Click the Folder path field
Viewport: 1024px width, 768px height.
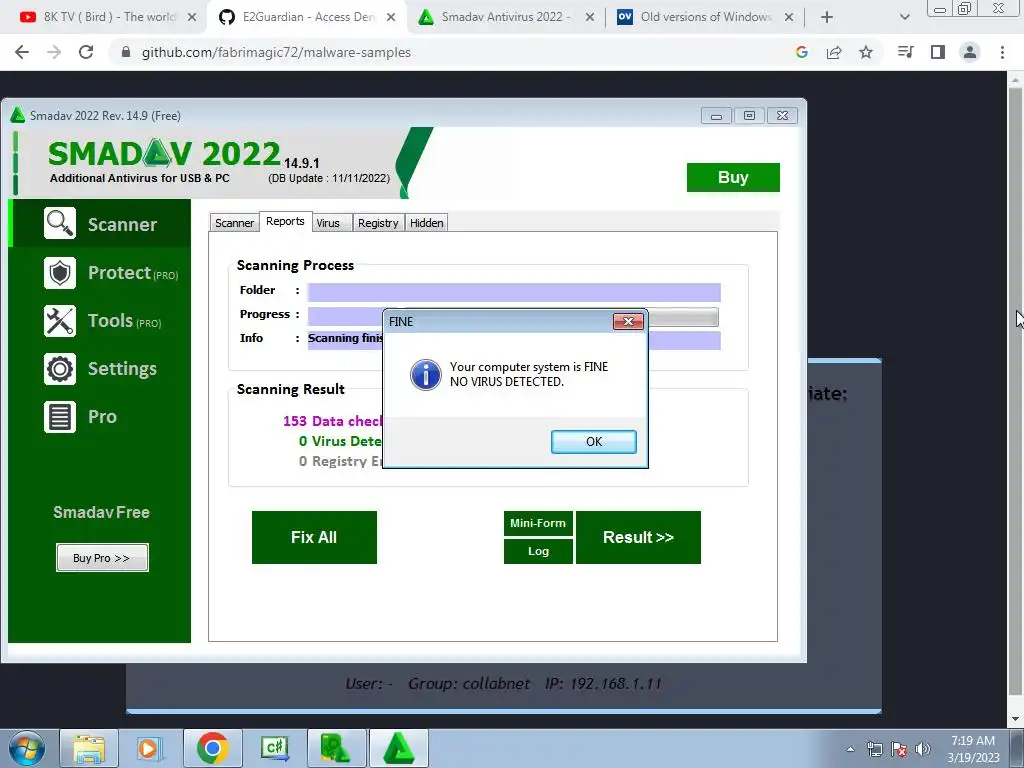pos(514,292)
